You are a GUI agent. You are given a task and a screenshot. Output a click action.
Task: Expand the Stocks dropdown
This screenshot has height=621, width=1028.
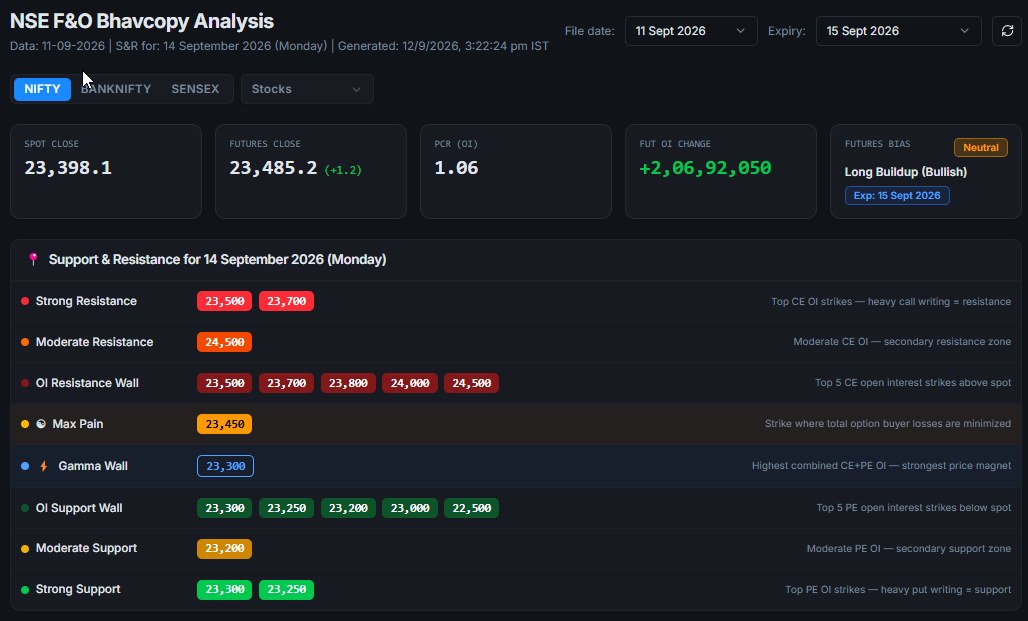pyautogui.click(x=307, y=89)
